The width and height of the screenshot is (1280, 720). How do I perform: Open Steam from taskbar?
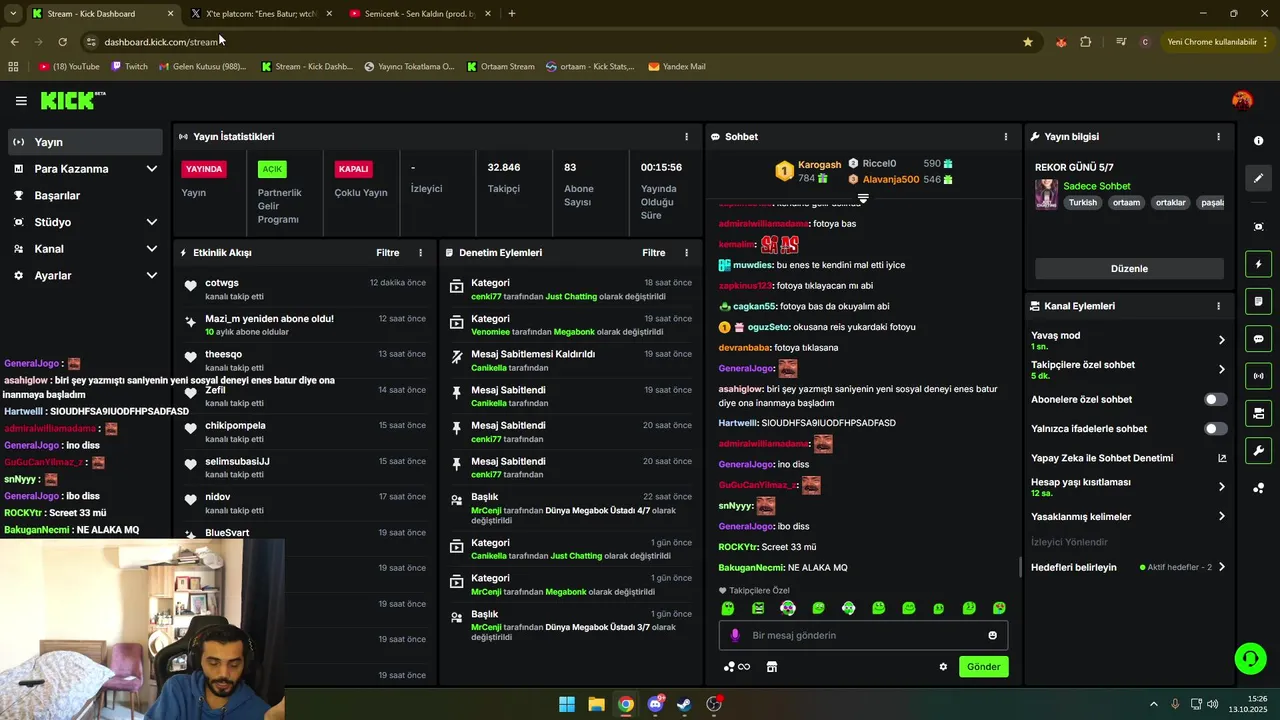click(x=684, y=704)
